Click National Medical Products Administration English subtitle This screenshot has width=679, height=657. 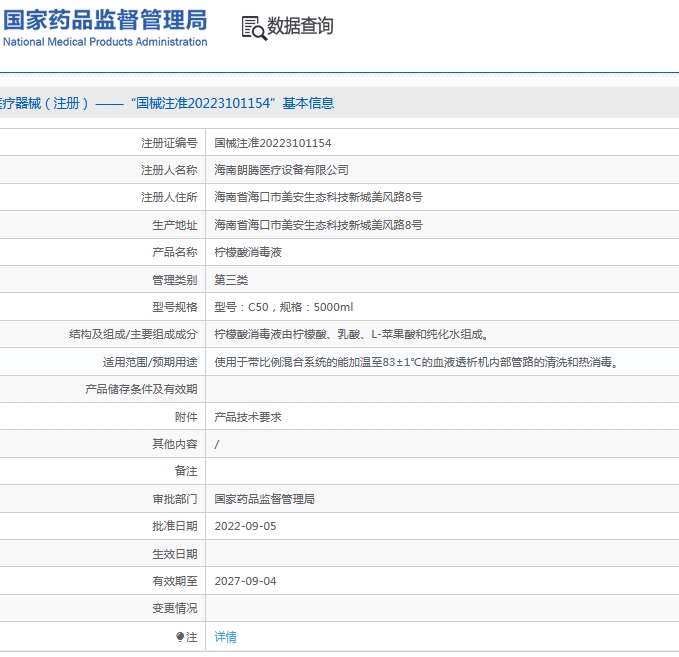point(105,42)
